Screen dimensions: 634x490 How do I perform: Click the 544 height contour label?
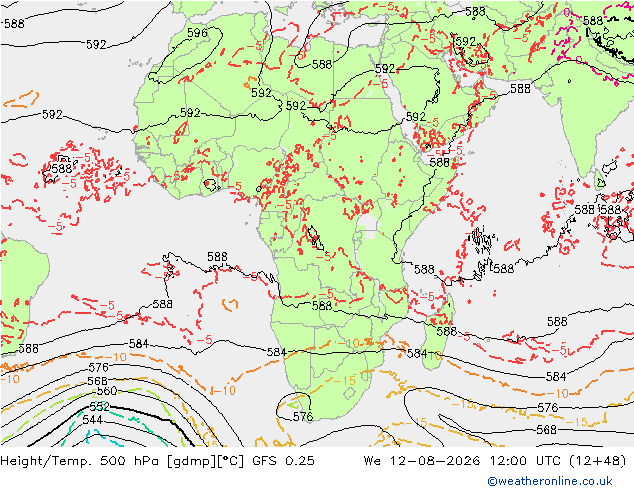(x=92, y=420)
